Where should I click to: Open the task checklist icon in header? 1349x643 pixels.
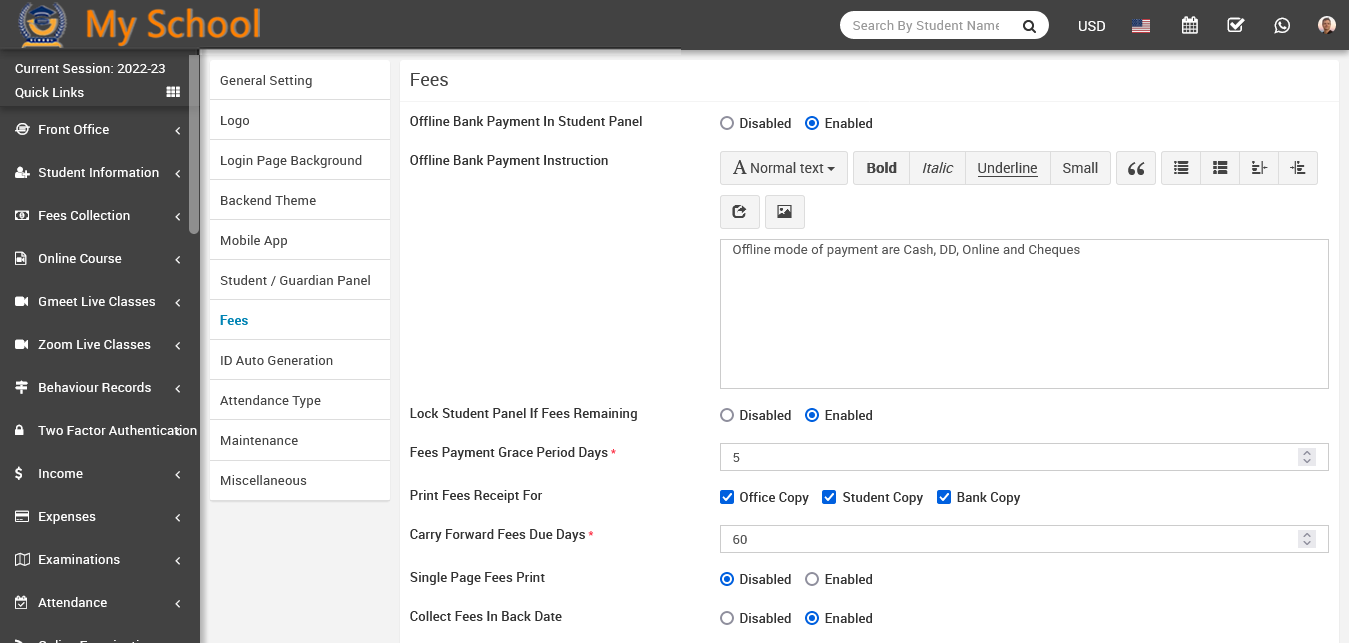[x=1235, y=26]
